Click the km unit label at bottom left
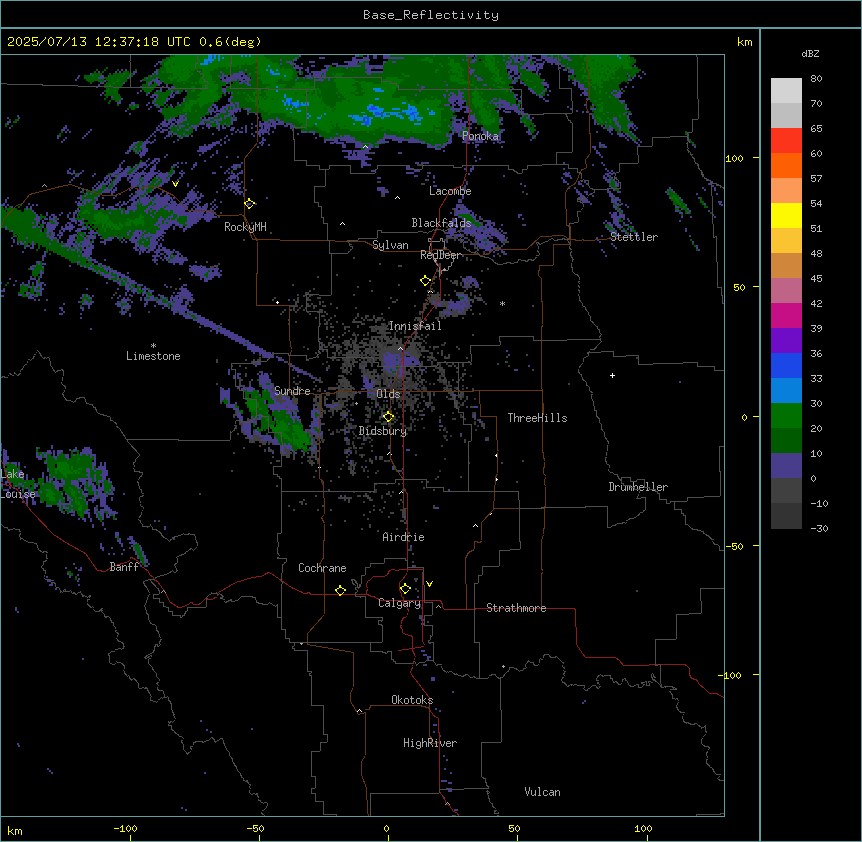Image resolution: width=862 pixels, height=842 pixels. (15, 830)
